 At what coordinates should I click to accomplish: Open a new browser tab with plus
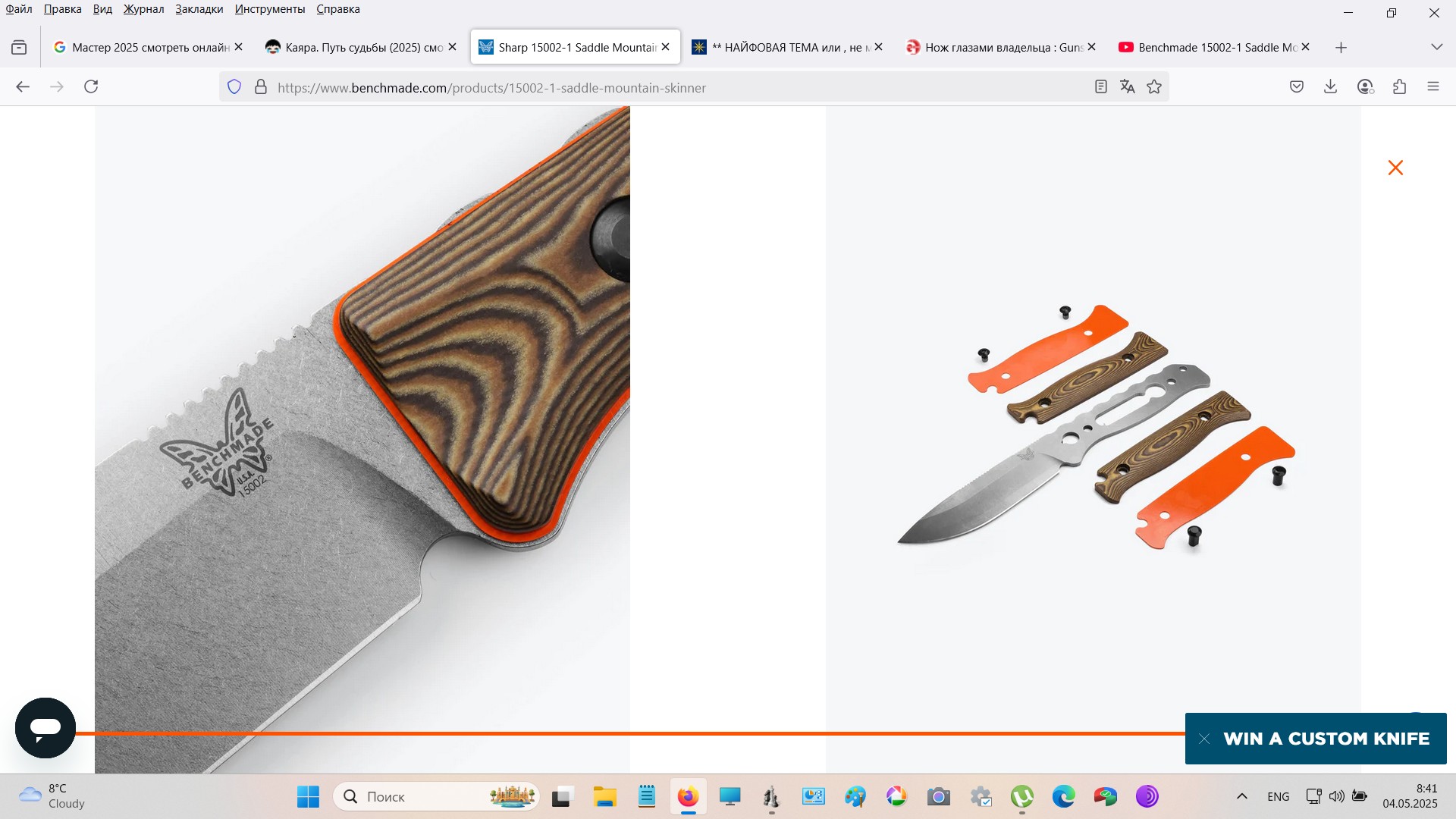(x=1341, y=48)
